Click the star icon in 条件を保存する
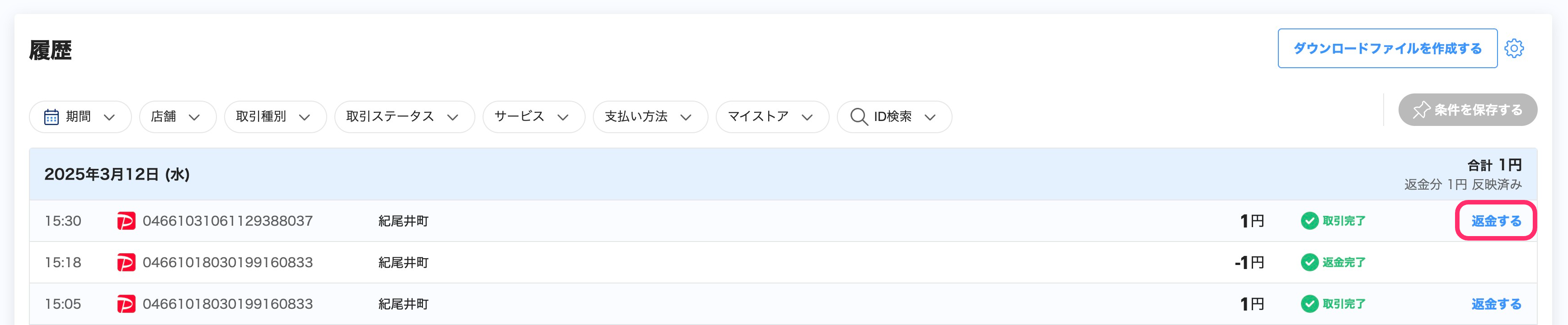This screenshot has height=325, width=1568. [x=1421, y=110]
